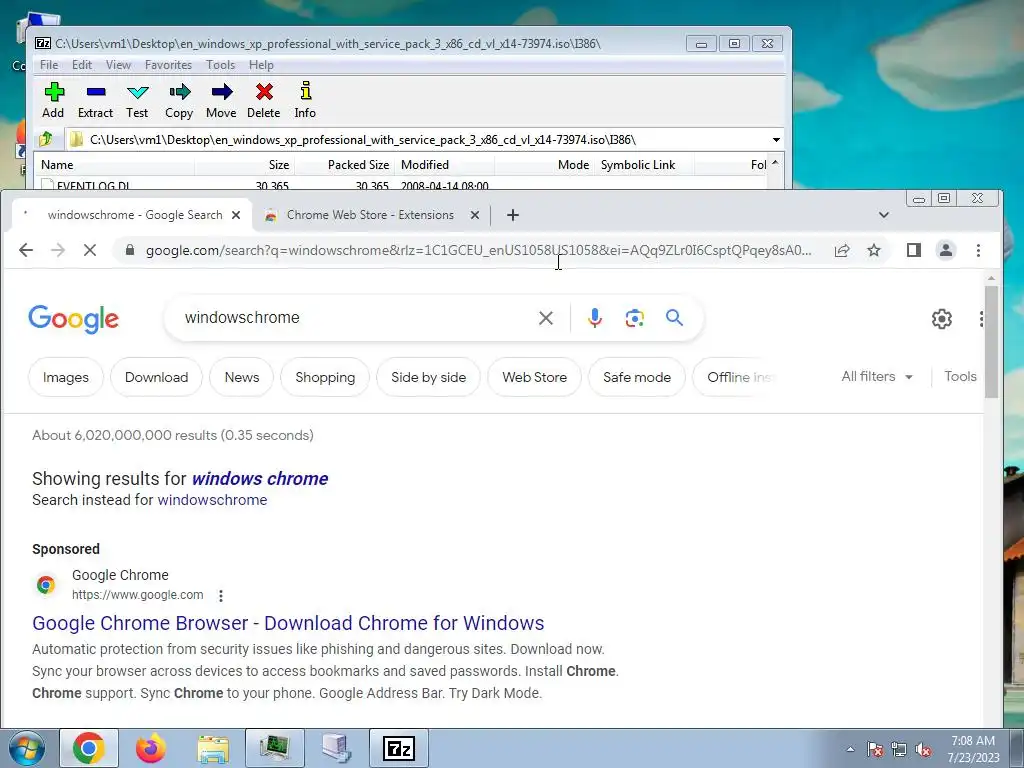Image resolution: width=1024 pixels, height=768 pixels.
Task: Filter results by Images
Action: tap(65, 377)
